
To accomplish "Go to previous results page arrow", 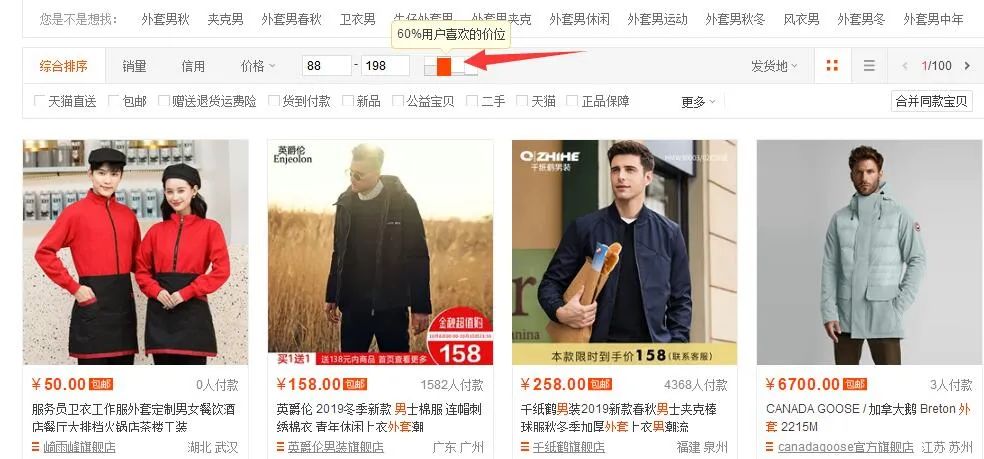I will 905,65.
